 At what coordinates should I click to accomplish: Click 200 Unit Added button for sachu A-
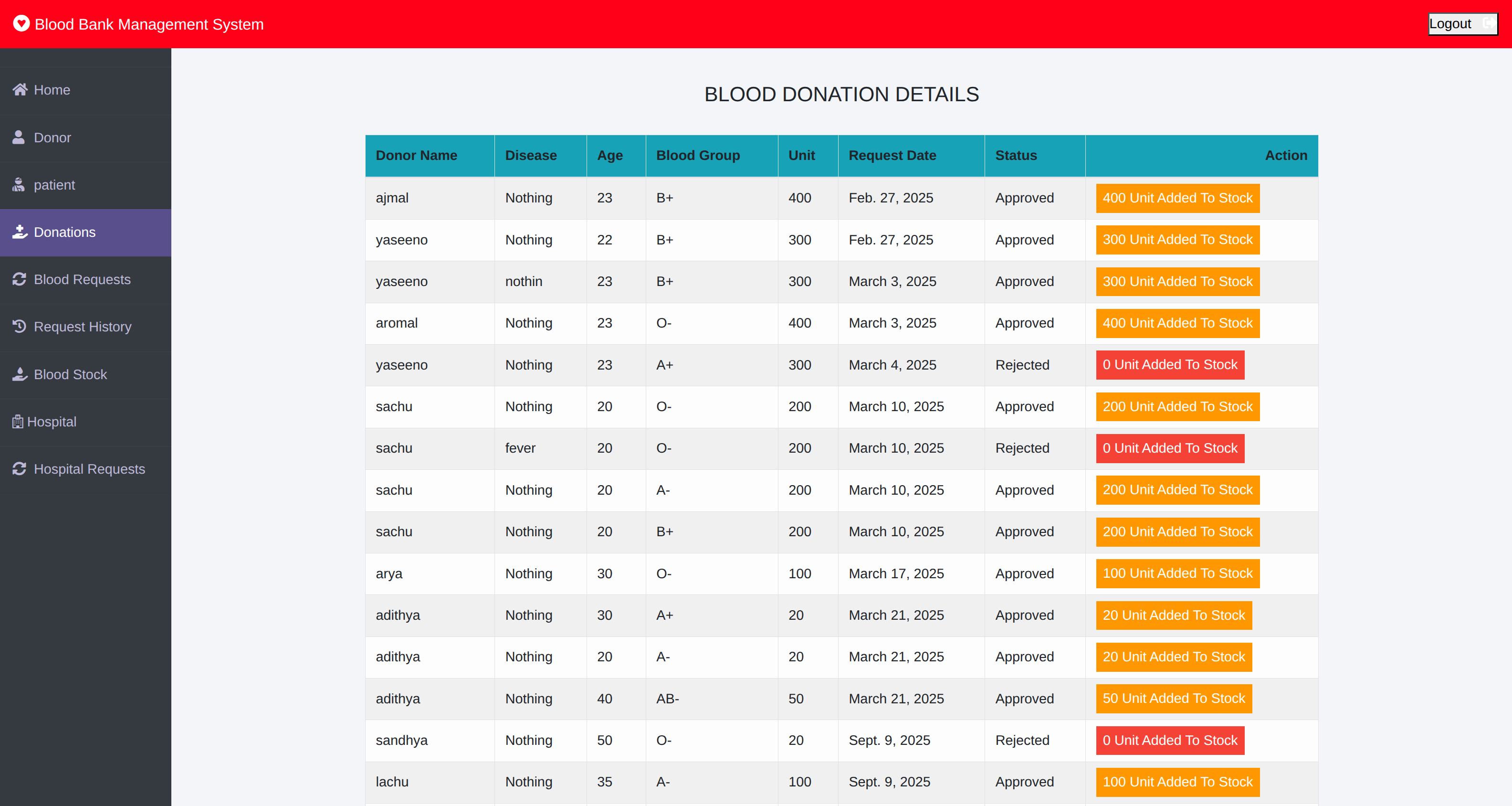coord(1177,489)
